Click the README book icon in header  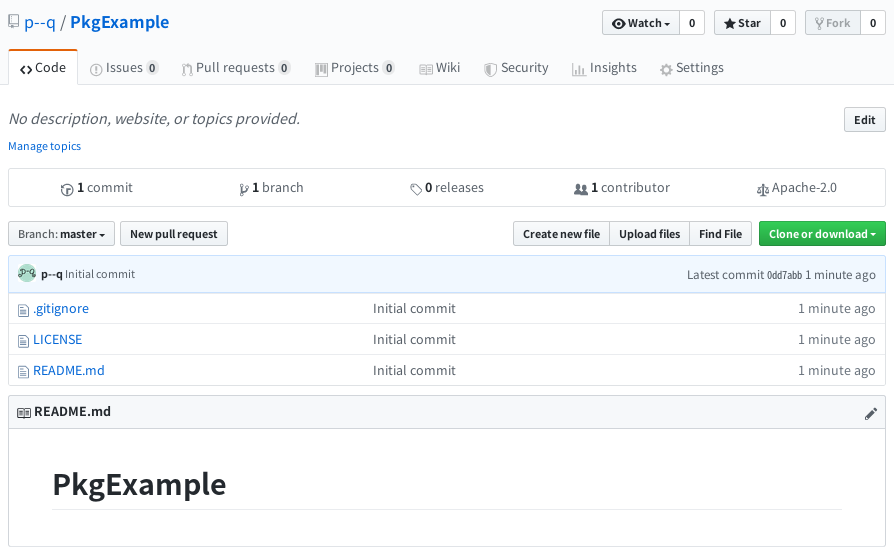point(24,413)
